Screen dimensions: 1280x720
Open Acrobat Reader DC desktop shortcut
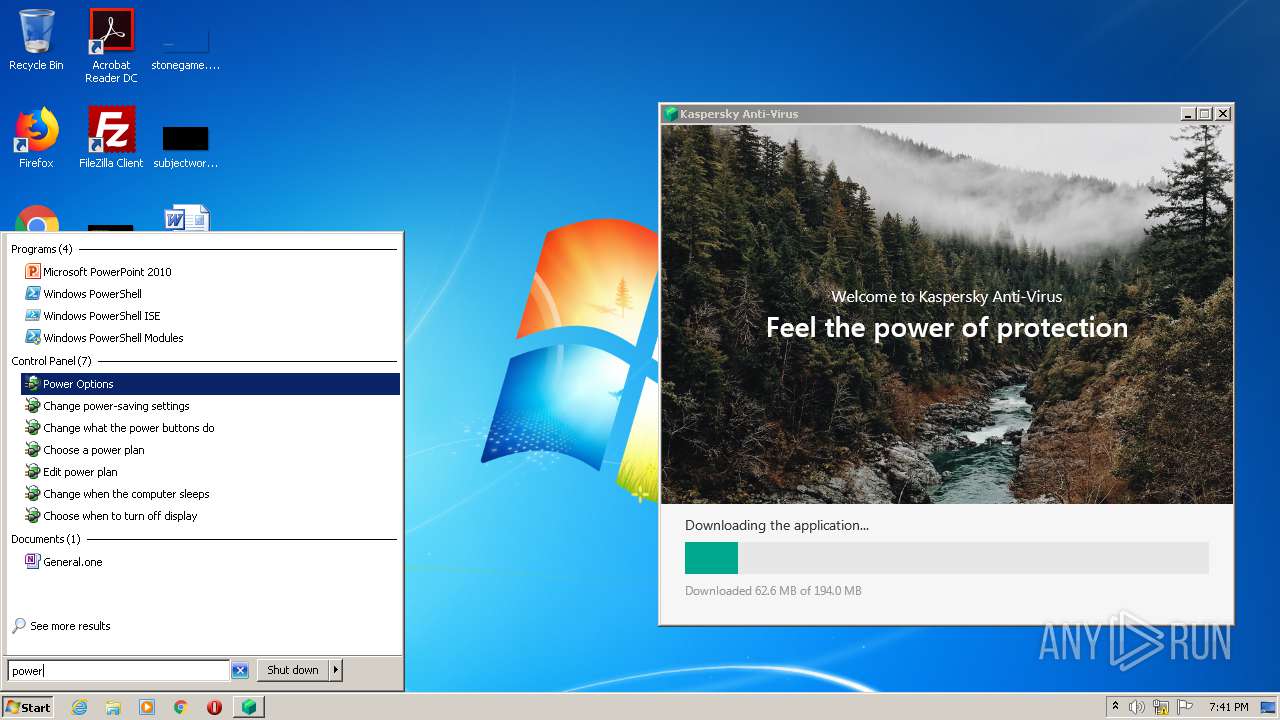pos(111,46)
